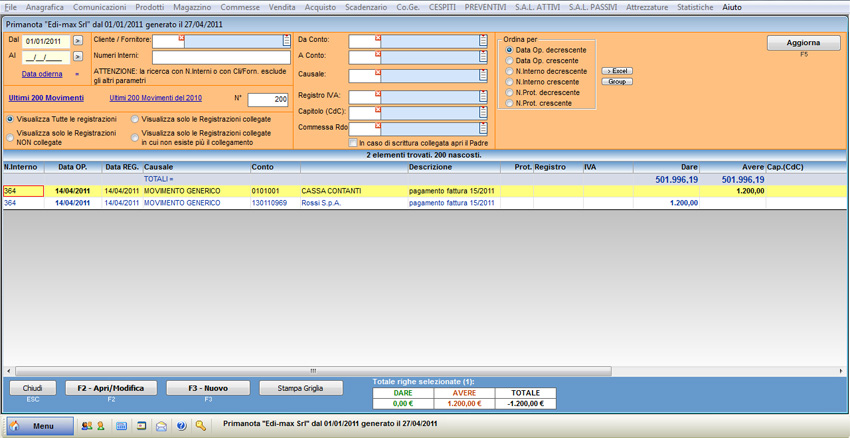Open the Statistiche menu
850x438 pixels.
point(695,7)
